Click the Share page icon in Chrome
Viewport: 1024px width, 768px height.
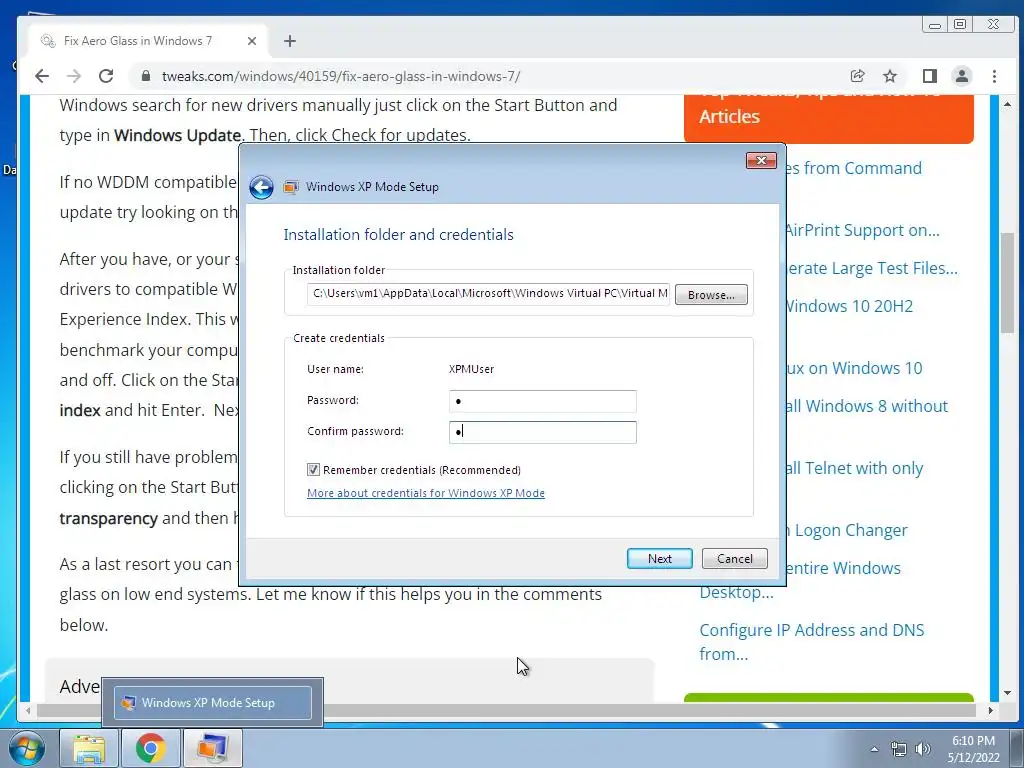[x=857, y=76]
